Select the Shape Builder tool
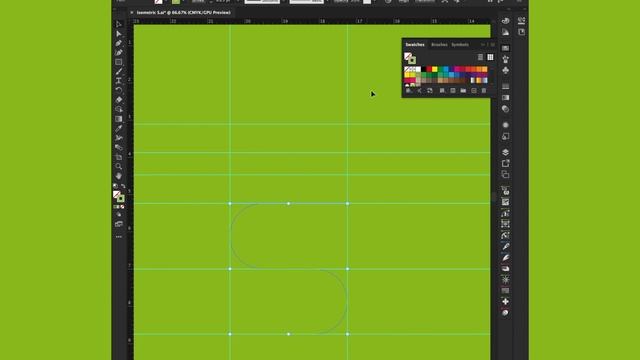This screenshot has width=640, height=360. pyautogui.click(x=119, y=109)
